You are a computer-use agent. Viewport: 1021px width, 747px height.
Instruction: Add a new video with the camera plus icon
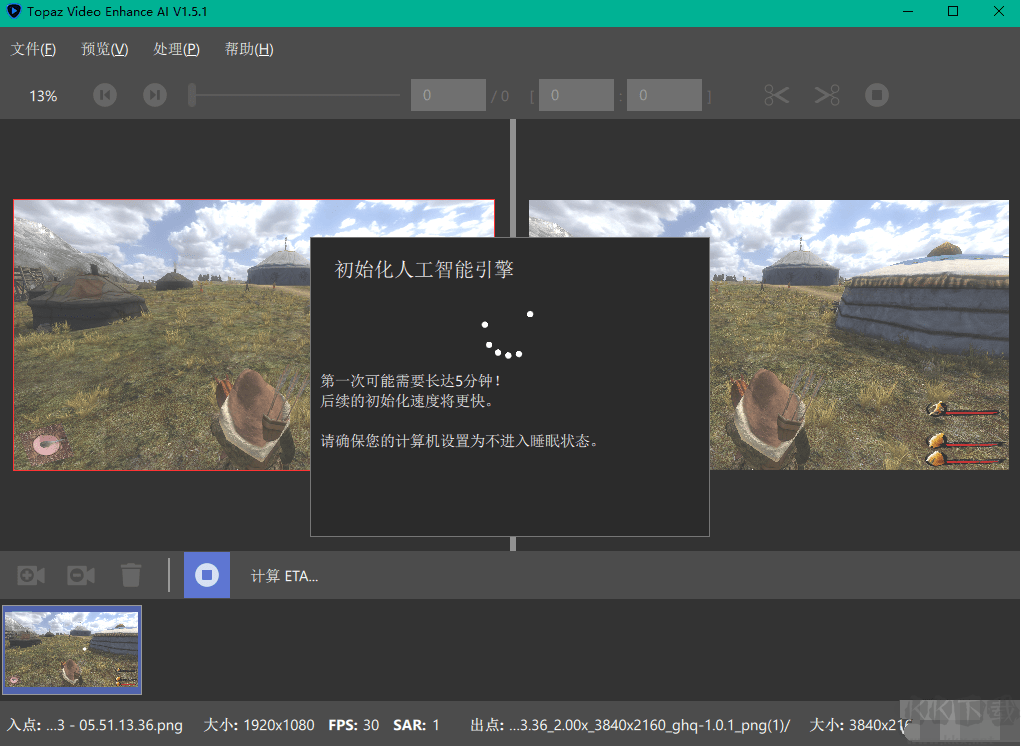[x=30, y=575]
